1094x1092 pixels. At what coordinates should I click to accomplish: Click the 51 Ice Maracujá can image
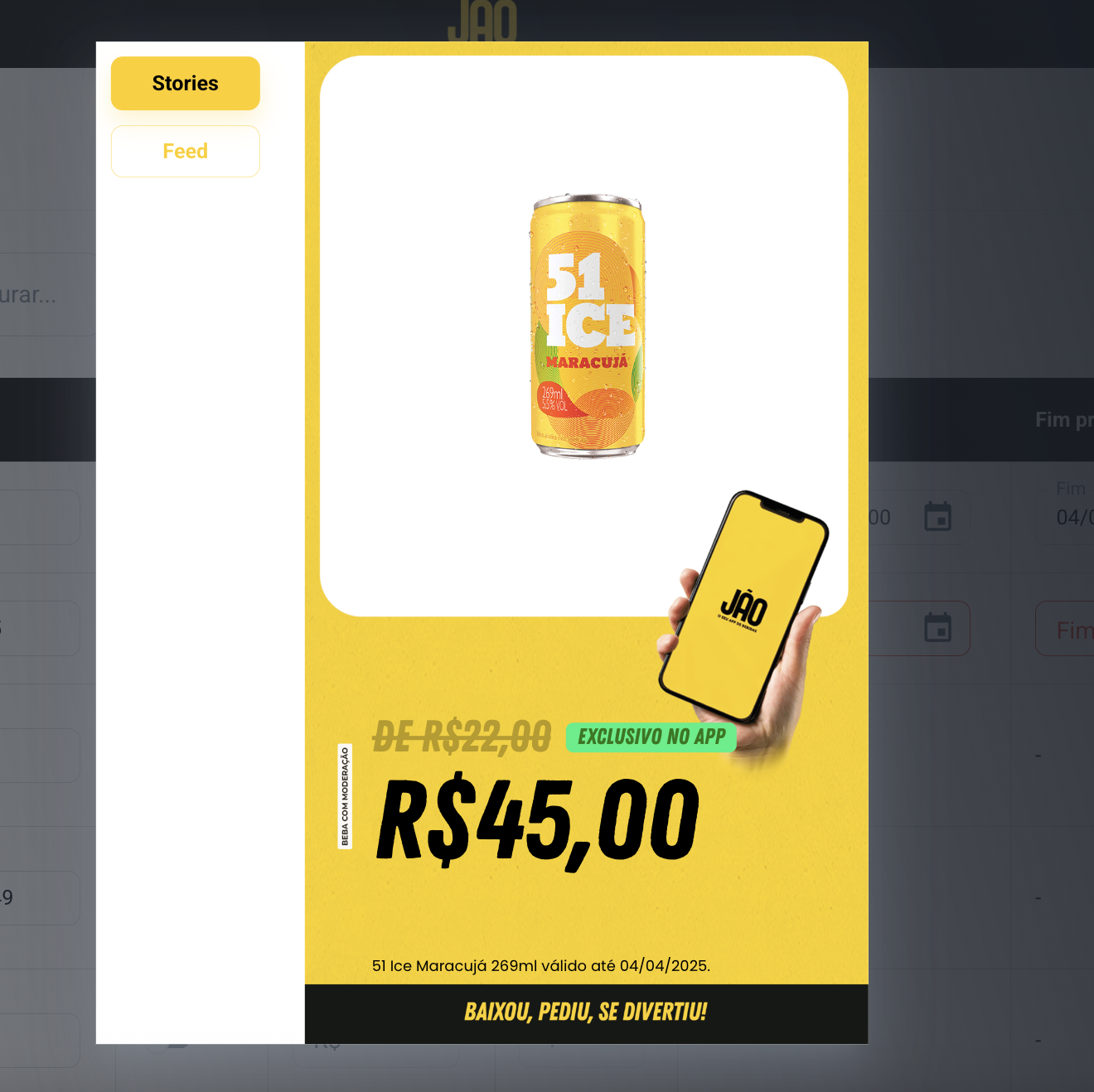point(588,326)
